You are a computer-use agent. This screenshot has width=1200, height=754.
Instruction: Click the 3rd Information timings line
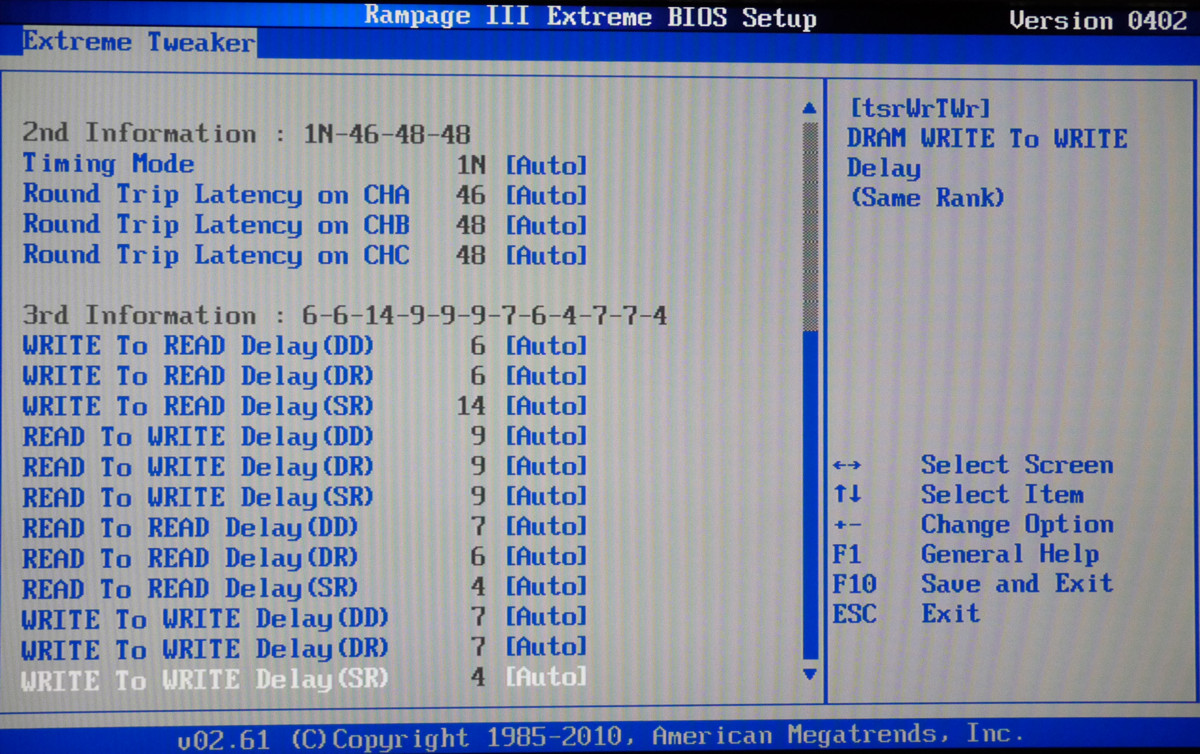pyautogui.click(x=345, y=316)
